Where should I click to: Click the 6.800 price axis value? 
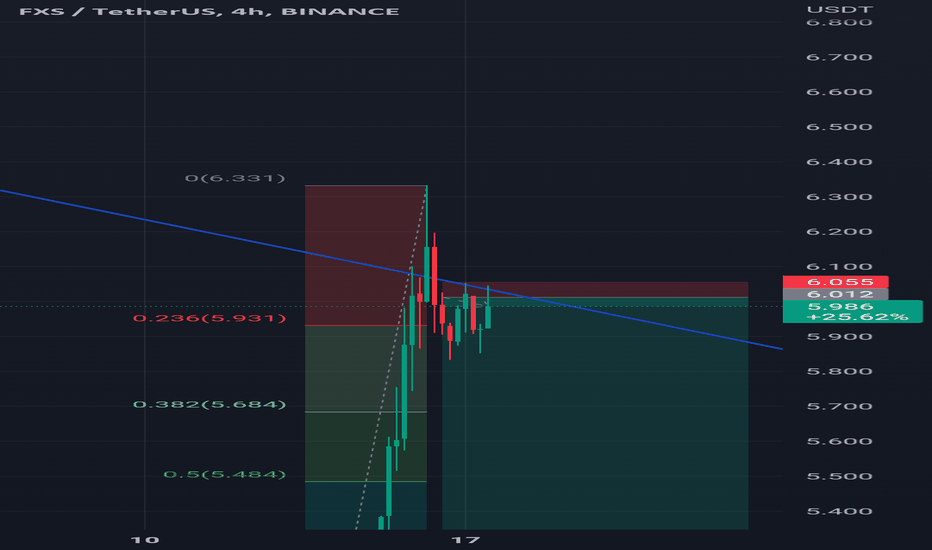tap(839, 23)
